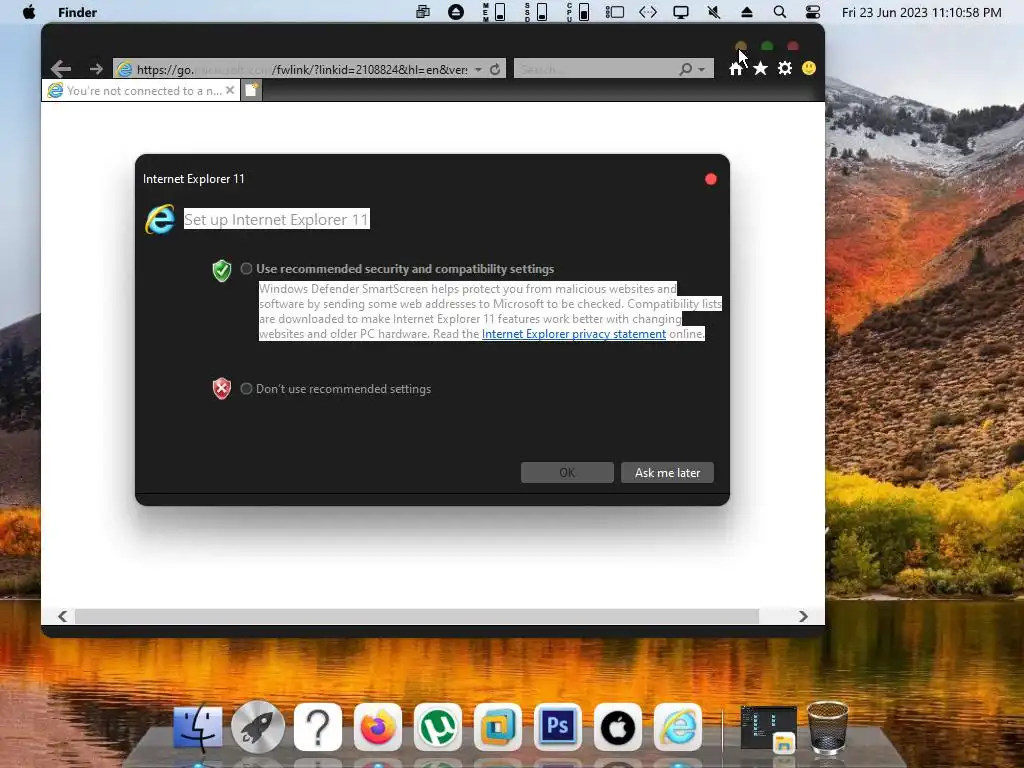Open the question mark app in the dock
Image resolution: width=1024 pixels, height=768 pixels.
coord(318,727)
